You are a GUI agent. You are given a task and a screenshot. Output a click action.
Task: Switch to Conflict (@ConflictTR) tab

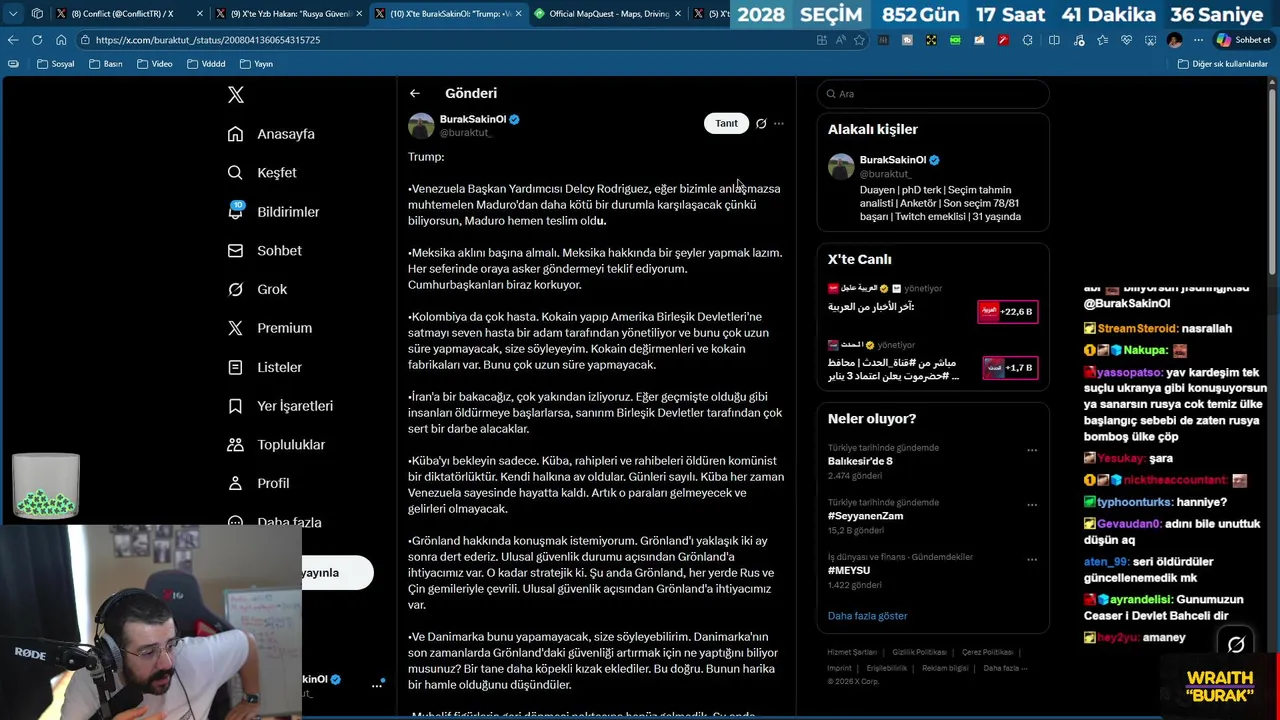122,14
